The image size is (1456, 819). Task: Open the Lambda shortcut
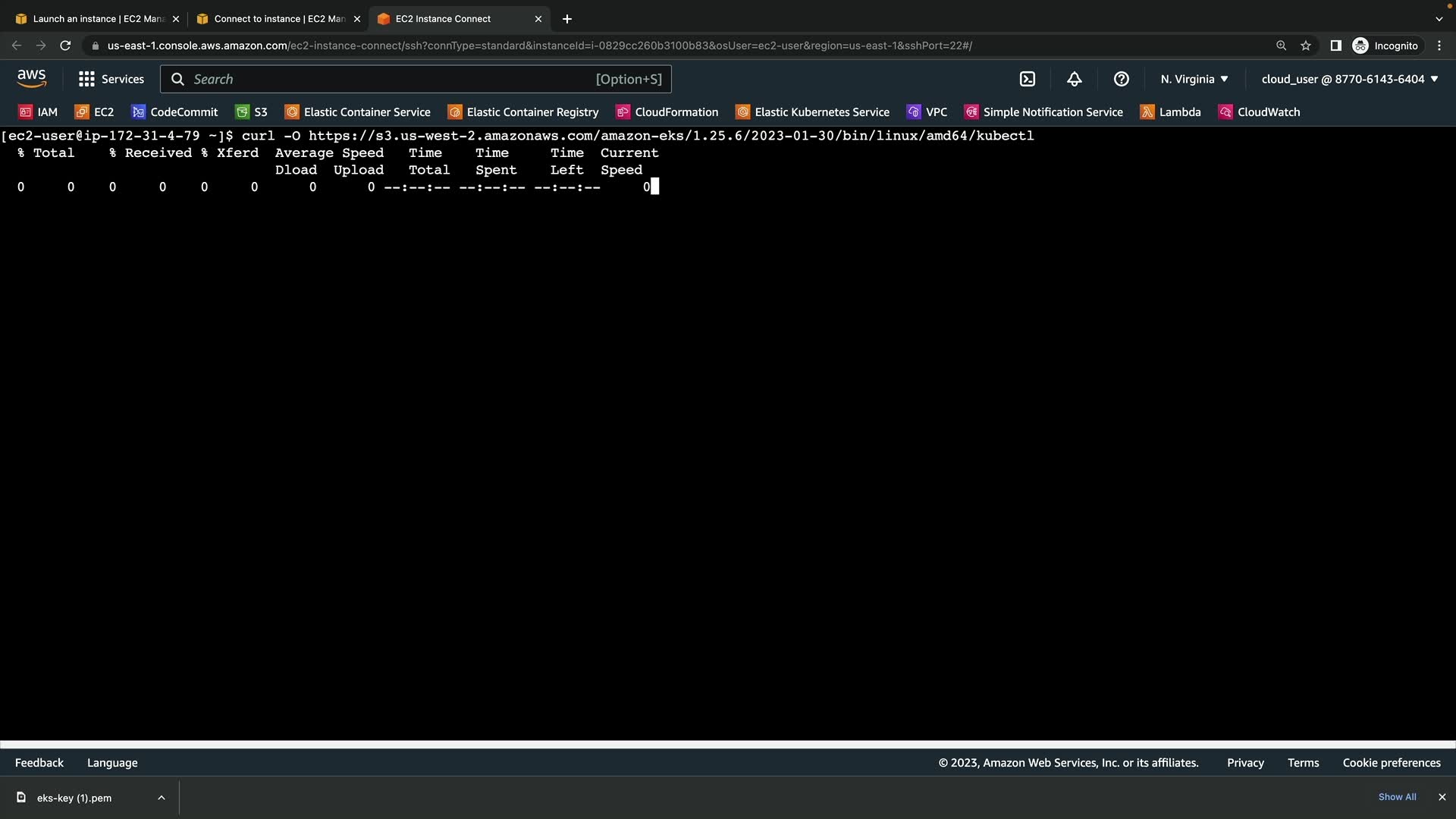(1171, 112)
